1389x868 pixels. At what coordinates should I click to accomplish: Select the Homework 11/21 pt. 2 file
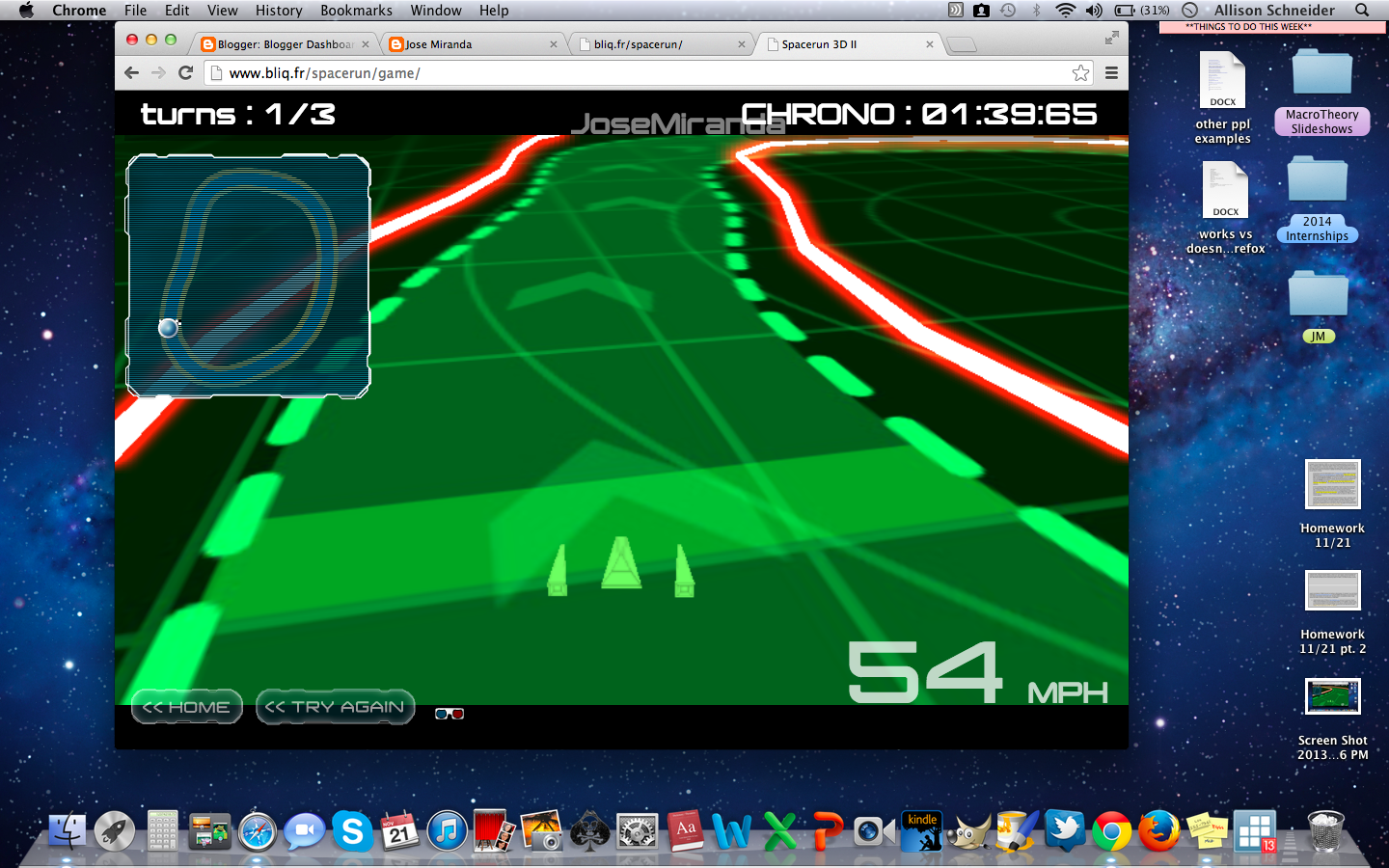1332,611
